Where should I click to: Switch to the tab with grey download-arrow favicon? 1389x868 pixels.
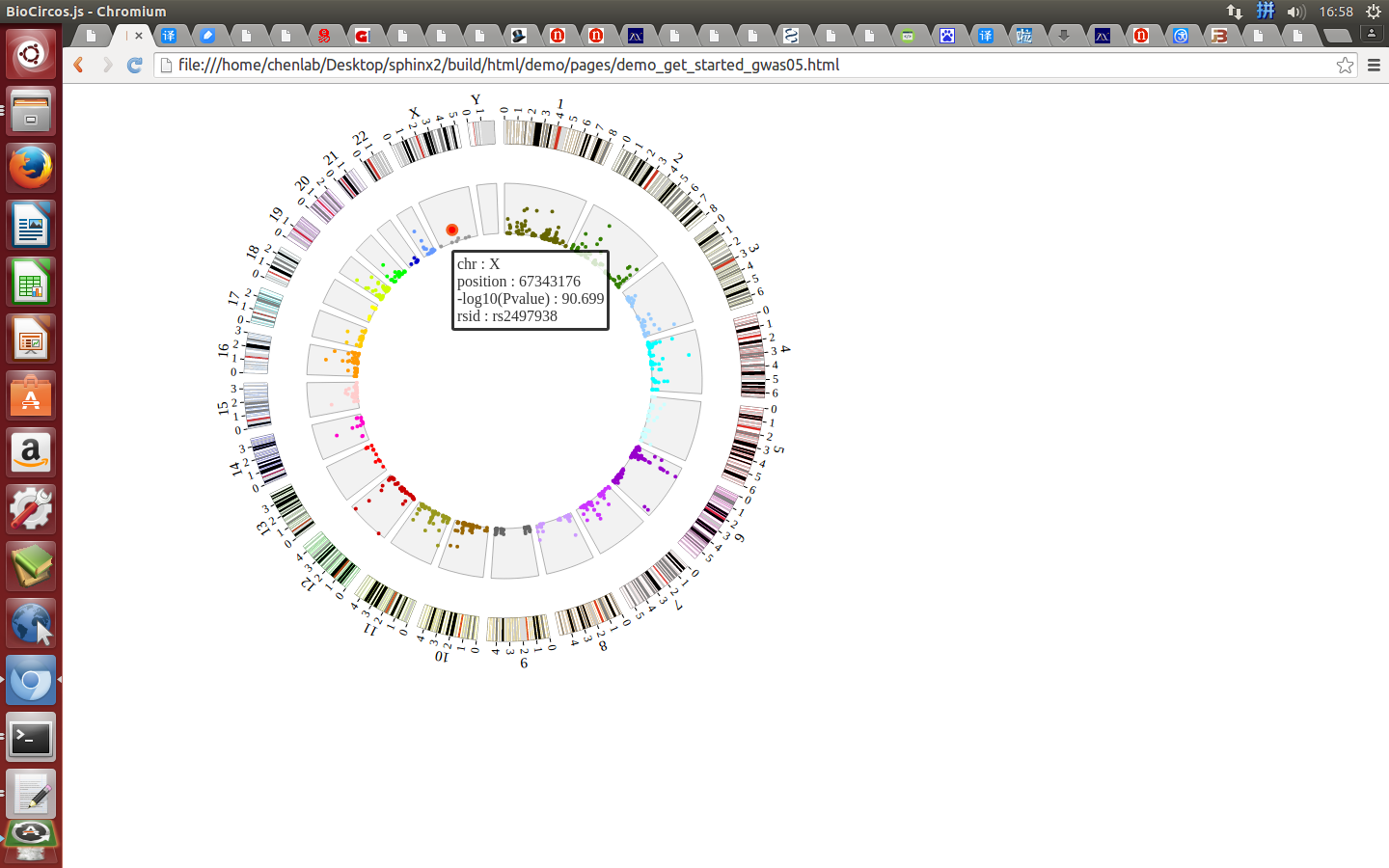tap(1063, 36)
